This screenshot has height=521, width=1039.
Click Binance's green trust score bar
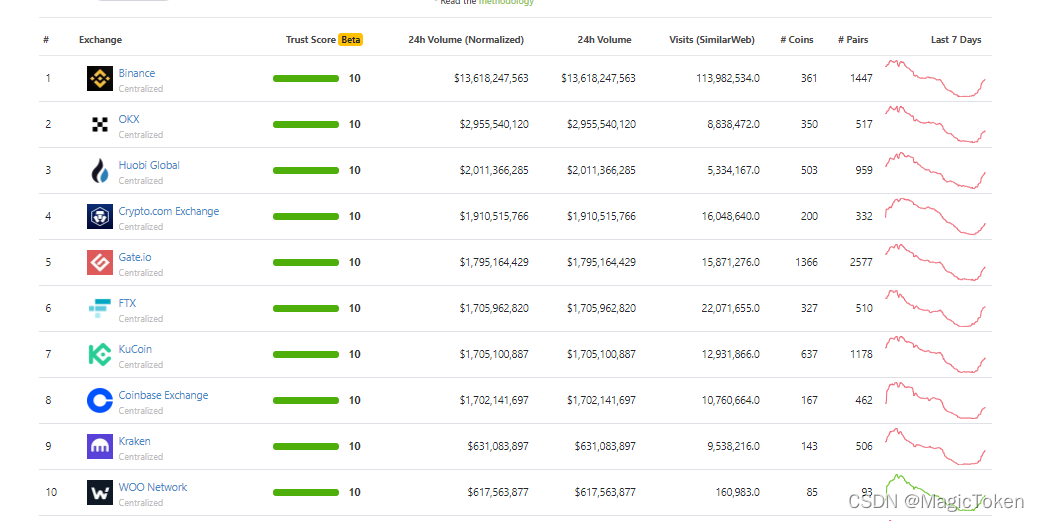point(305,78)
